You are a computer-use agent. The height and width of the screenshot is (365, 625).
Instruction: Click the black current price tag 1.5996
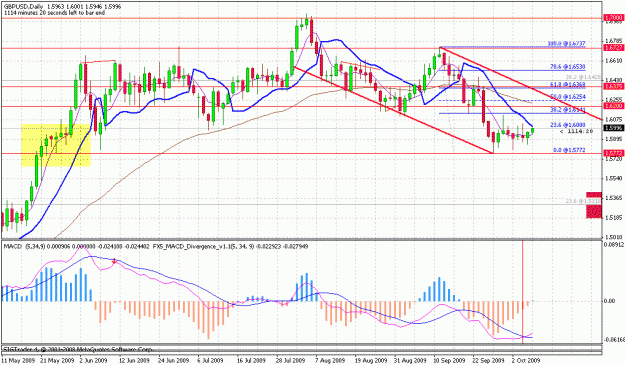coord(614,128)
